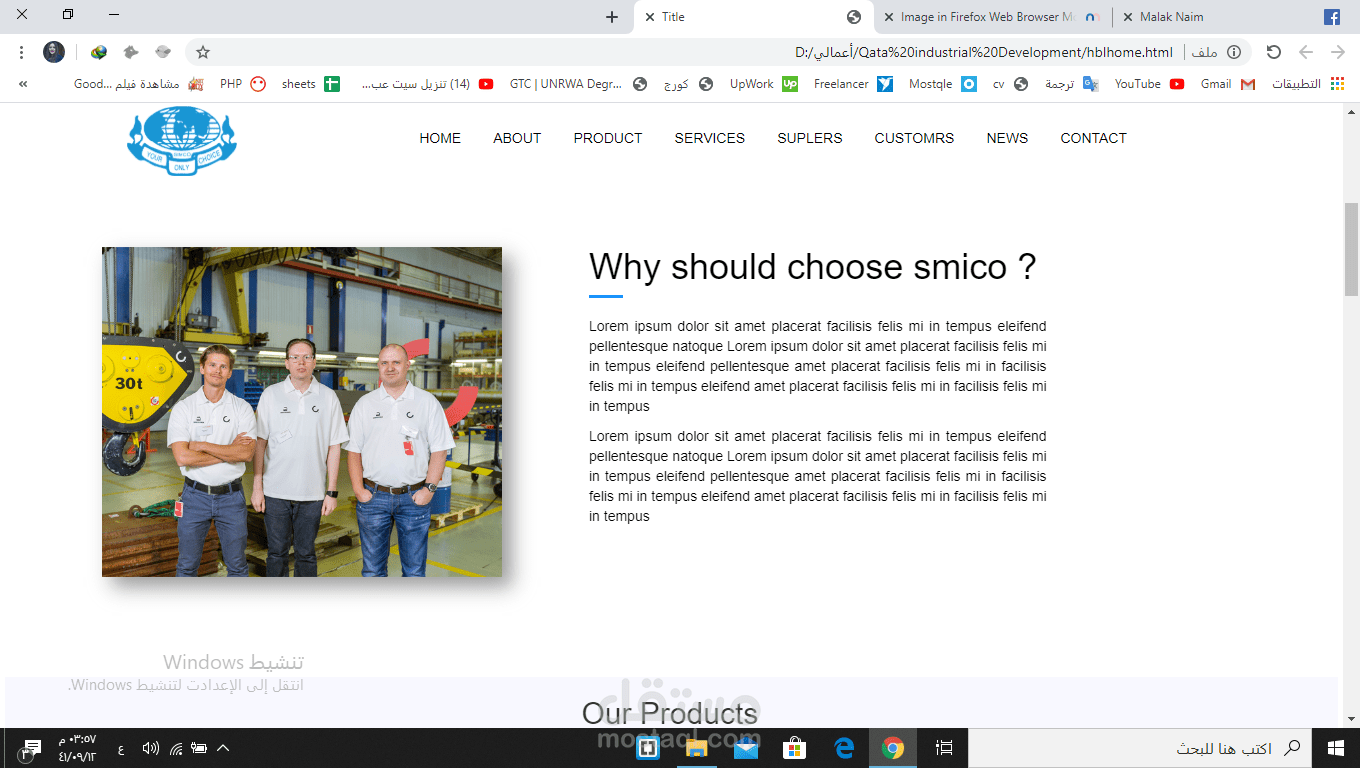Show more bookmarks with the double-chevron
The width and height of the screenshot is (1360, 768).
(22, 84)
